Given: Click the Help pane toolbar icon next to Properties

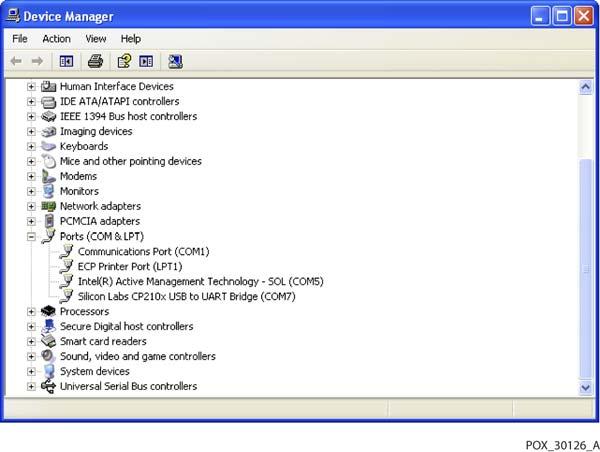Looking at the screenshot, I should click(146, 61).
